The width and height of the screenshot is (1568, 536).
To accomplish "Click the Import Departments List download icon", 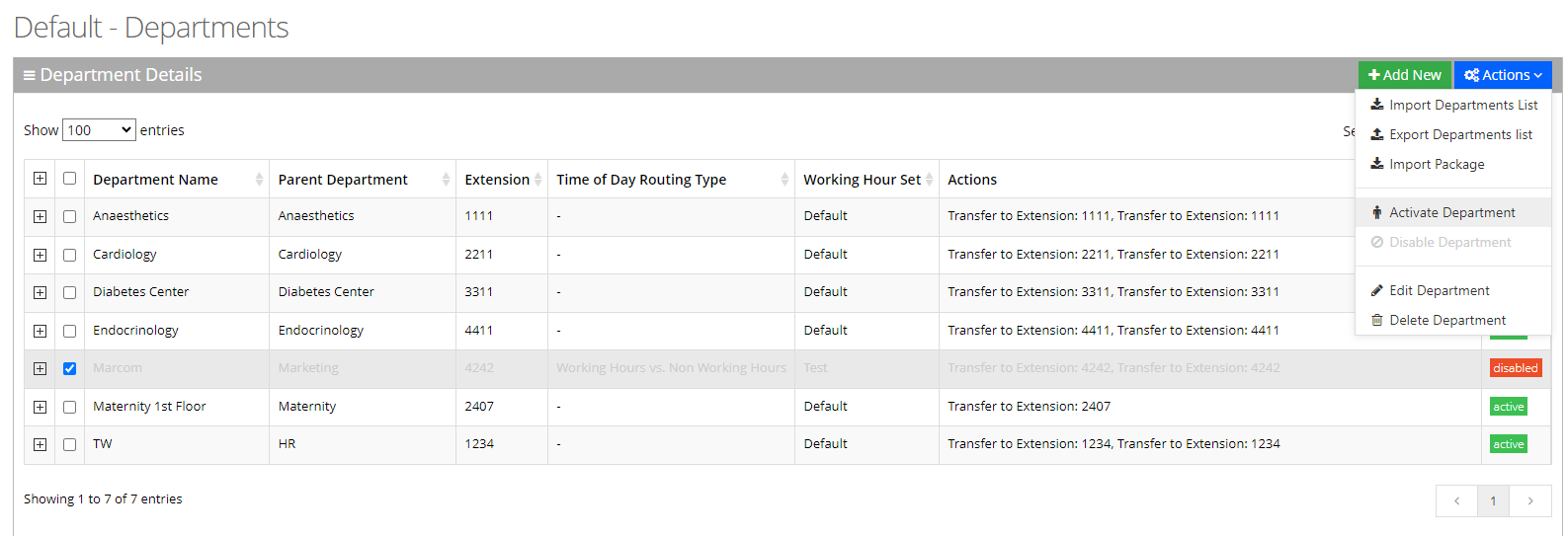I will pos(1376,105).
